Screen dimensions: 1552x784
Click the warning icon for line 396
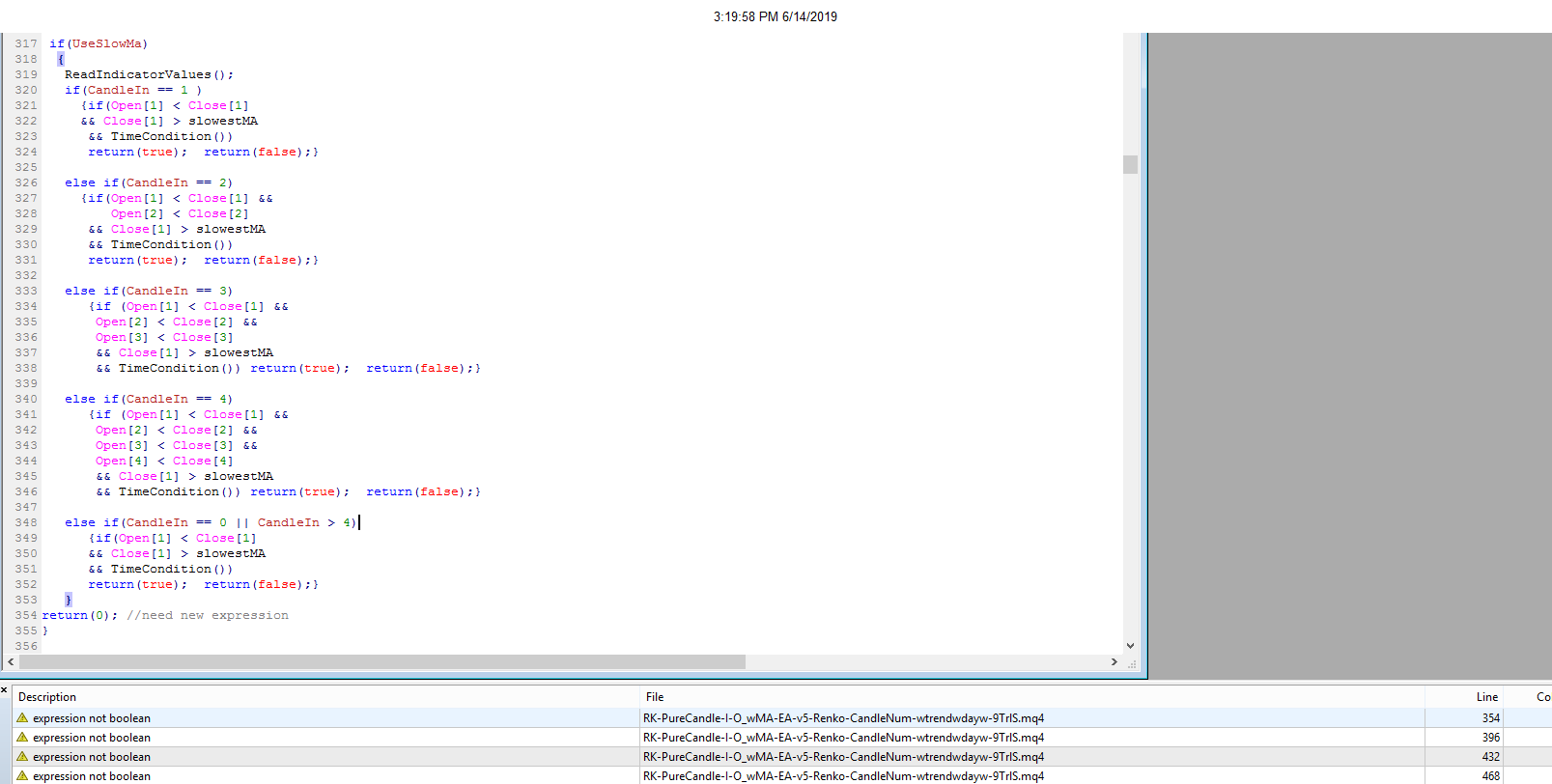[x=22, y=737]
